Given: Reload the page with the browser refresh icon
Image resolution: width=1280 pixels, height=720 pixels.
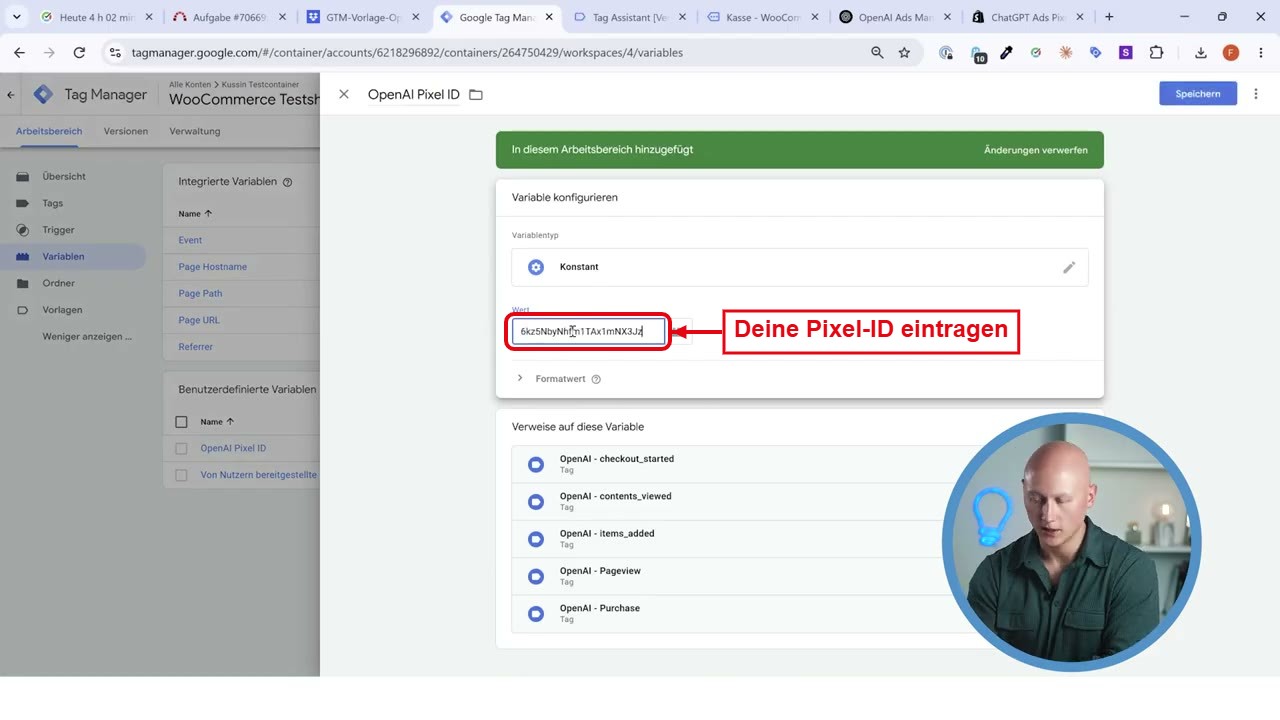Looking at the screenshot, I should click(x=79, y=53).
